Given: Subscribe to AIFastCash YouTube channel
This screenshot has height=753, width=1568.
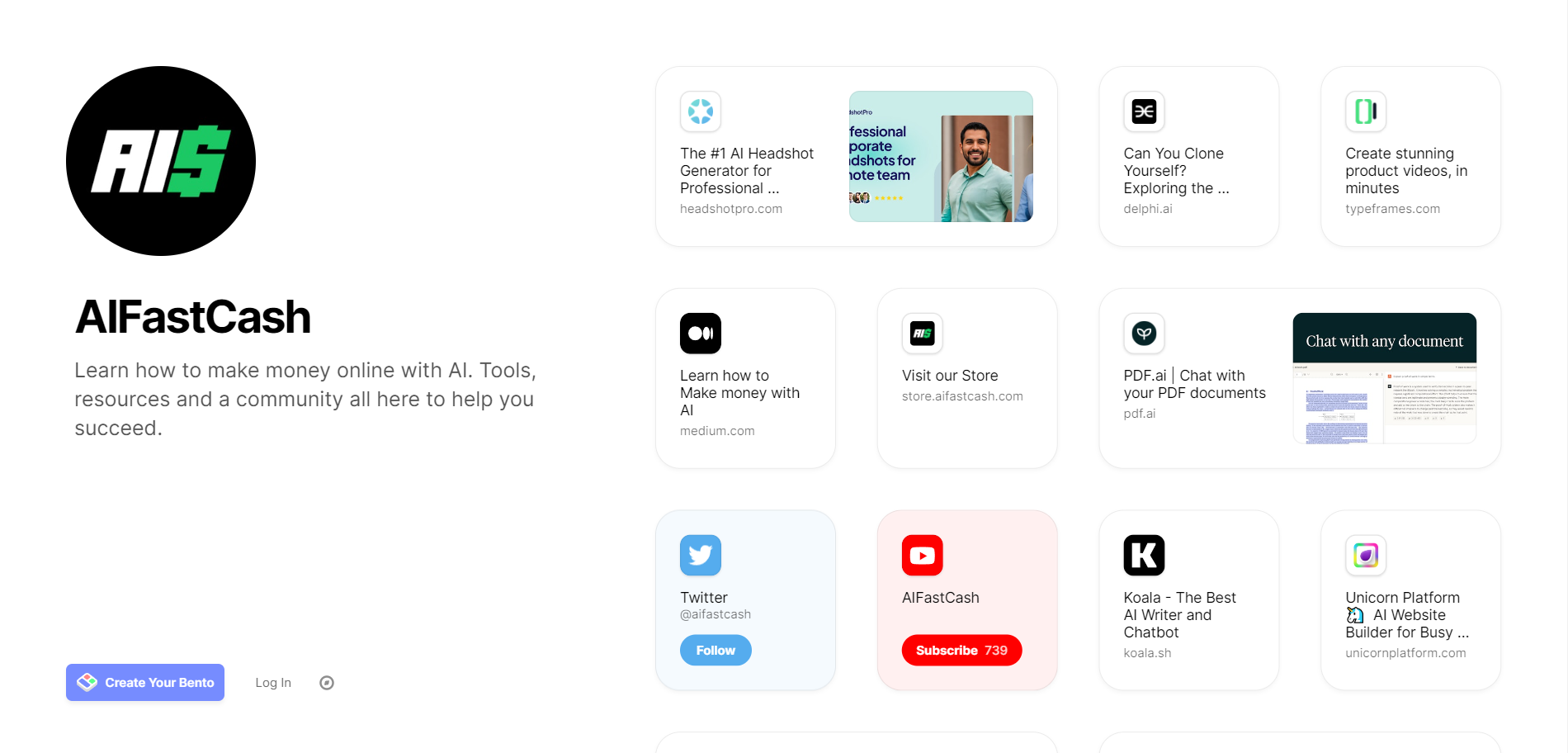Looking at the screenshot, I should click(961, 651).
